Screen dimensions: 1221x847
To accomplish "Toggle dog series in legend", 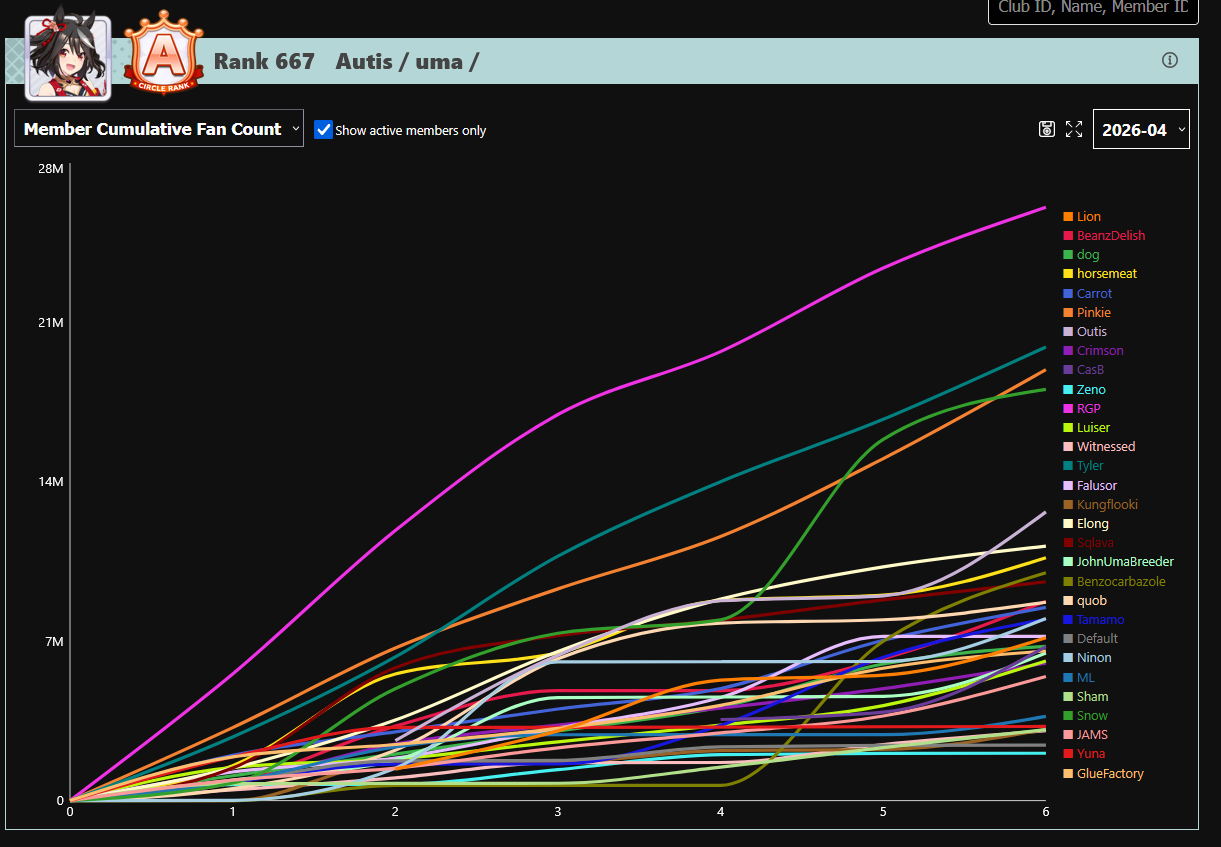I will tap(1081, 255).
